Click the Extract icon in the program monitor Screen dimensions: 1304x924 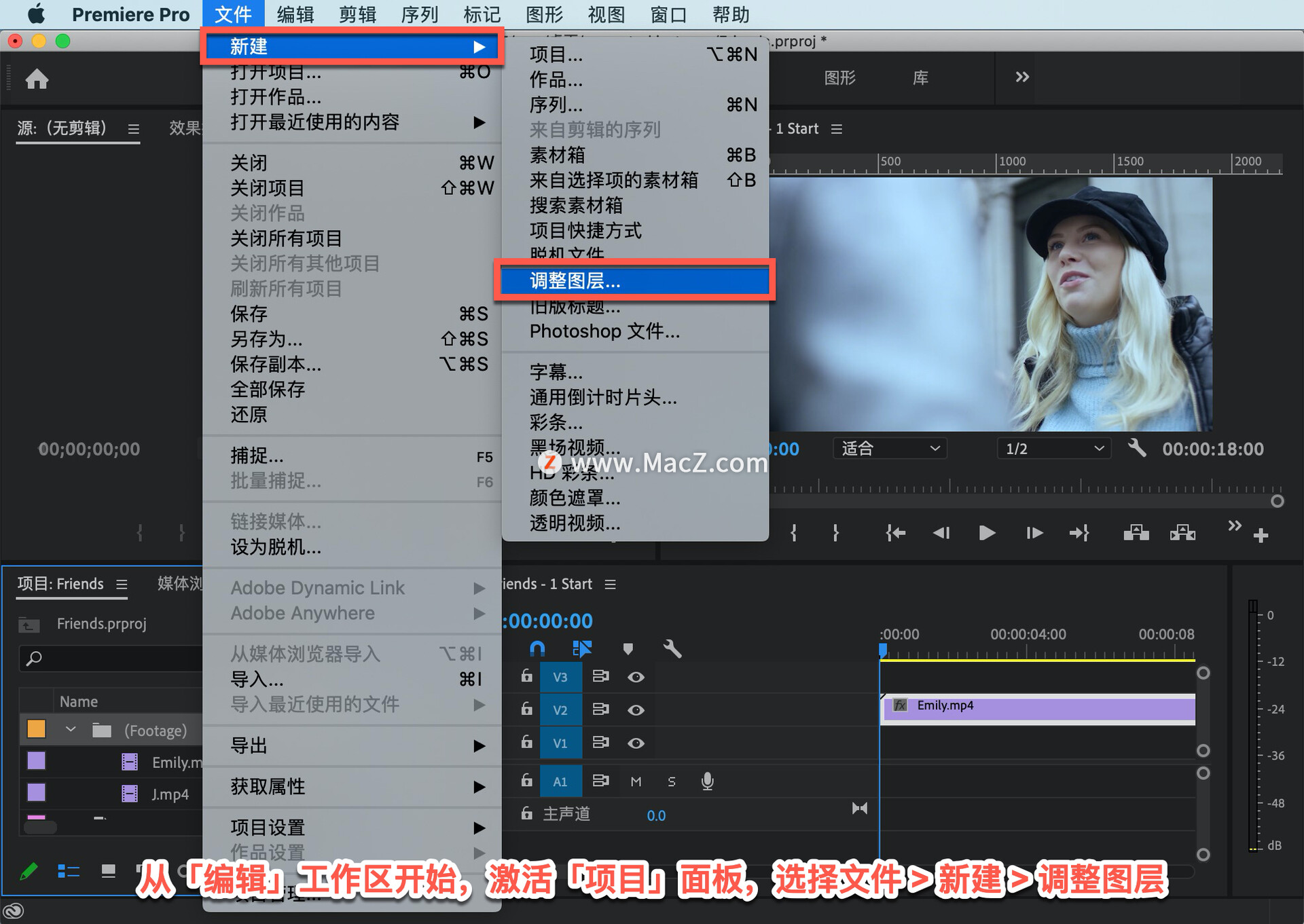1182,533
